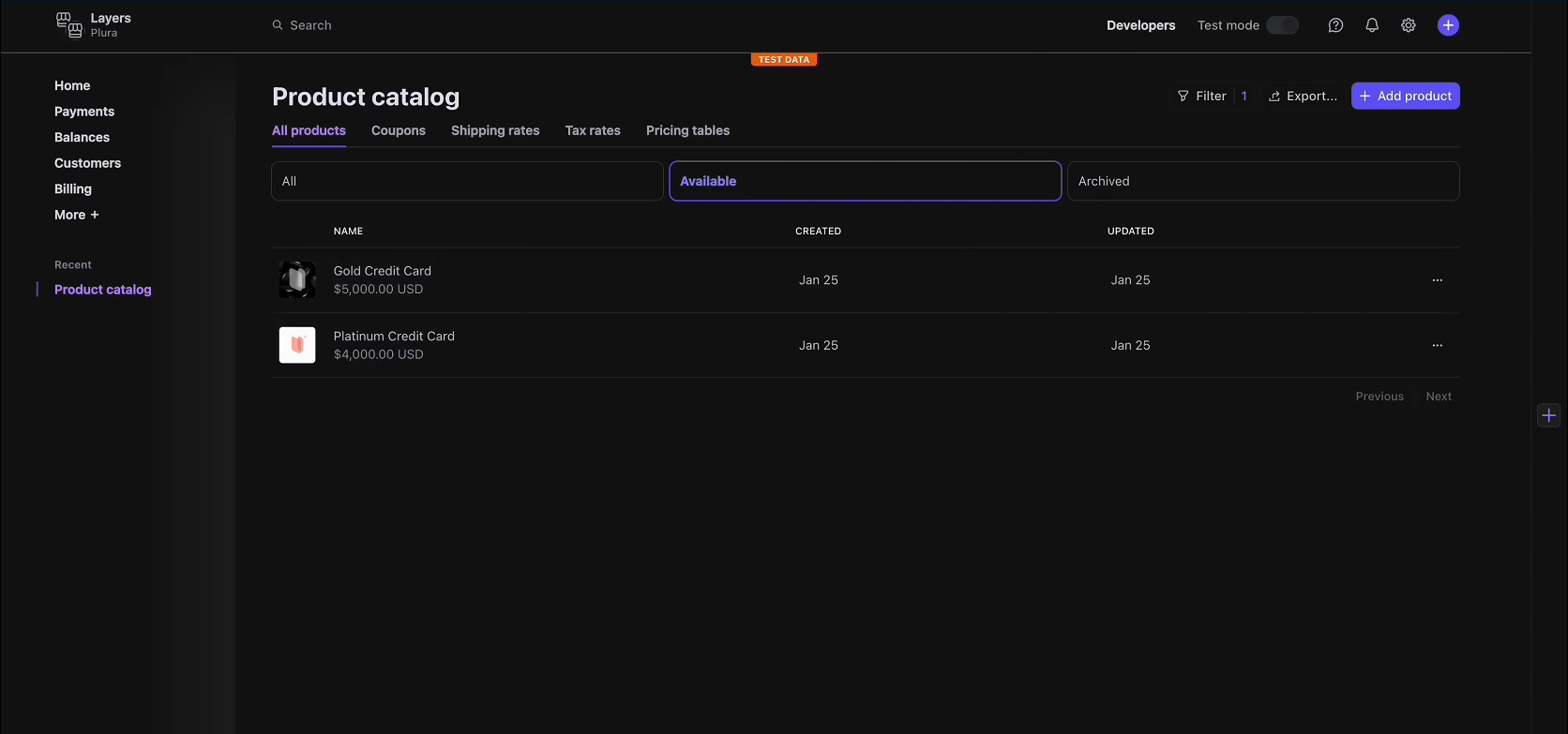This screenshot has width=1568, height=734.
Task: Select the Available status filter
Action: tap(865, 181)
